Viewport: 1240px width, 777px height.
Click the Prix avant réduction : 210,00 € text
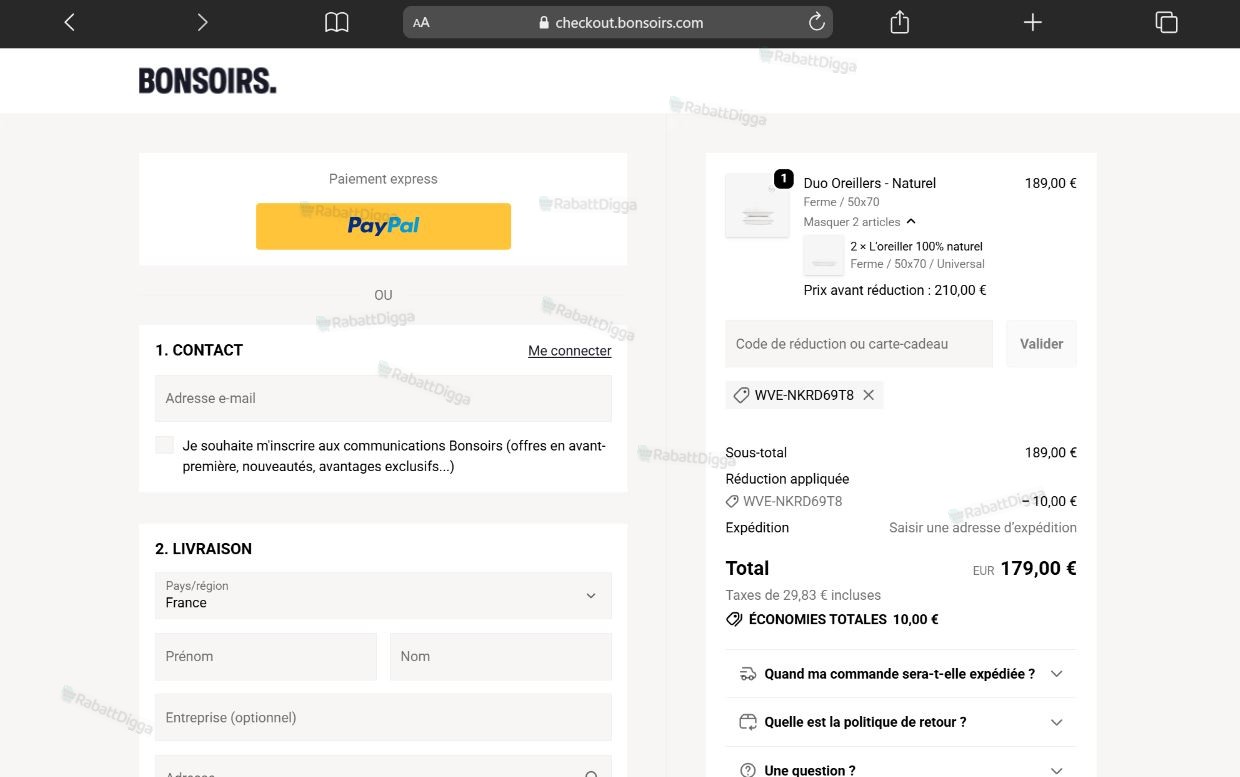[895, 290]
